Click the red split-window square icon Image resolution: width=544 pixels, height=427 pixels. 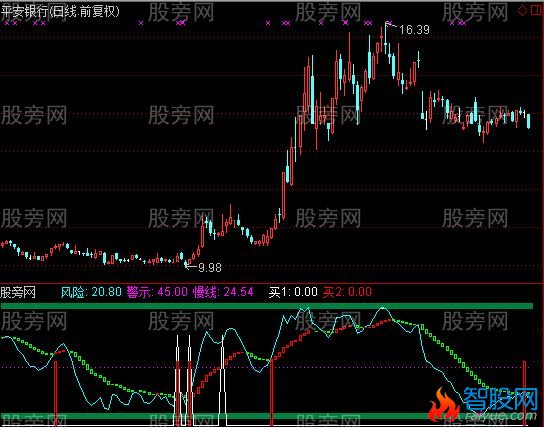[536, 11]
